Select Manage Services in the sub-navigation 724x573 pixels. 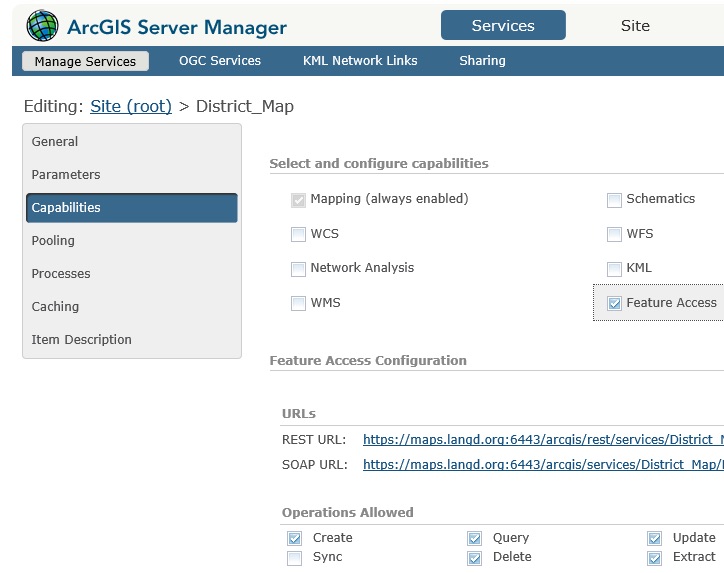(85, 61)
